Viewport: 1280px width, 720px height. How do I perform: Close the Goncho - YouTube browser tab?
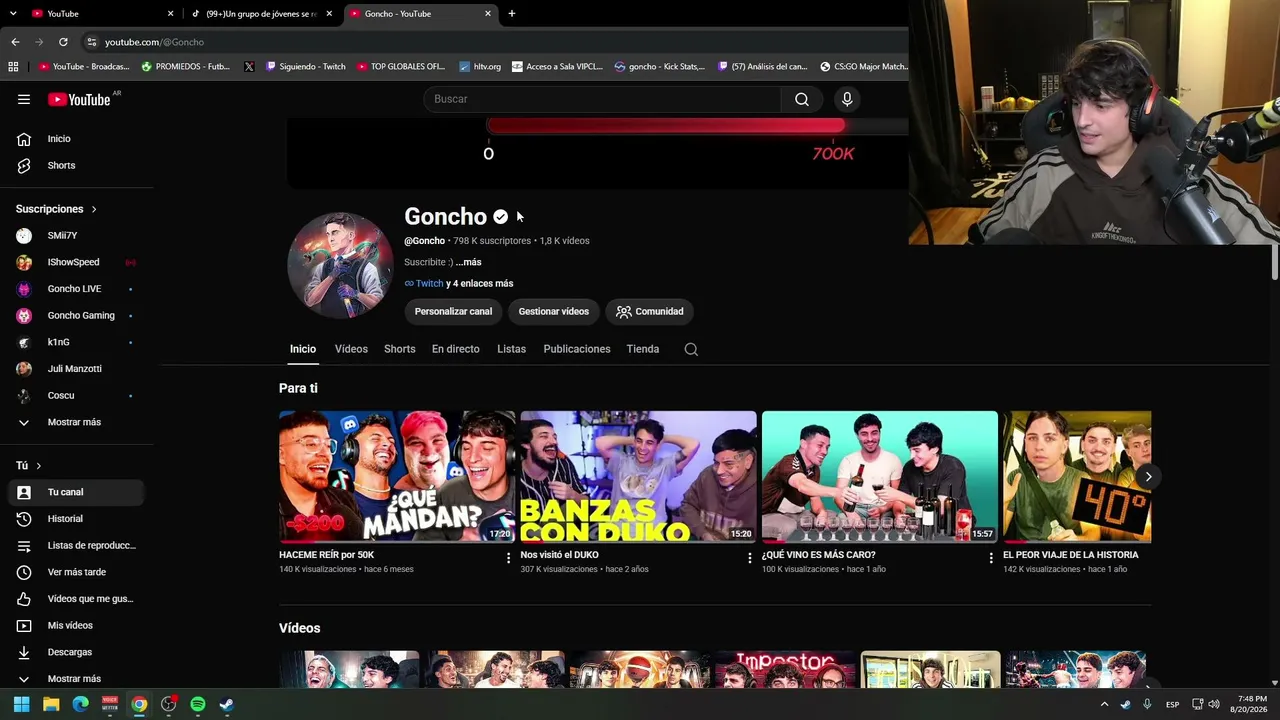(488, 14)
